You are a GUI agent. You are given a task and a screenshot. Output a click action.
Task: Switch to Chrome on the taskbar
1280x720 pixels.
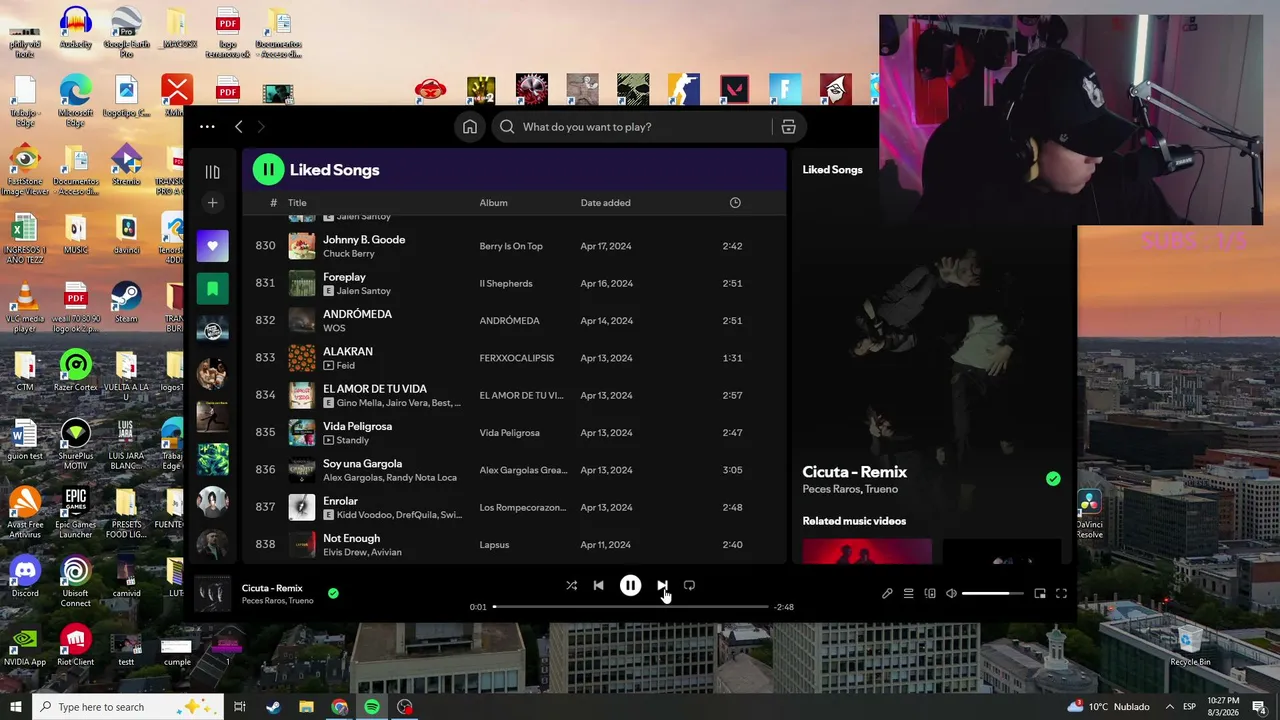tap(339, 707)
